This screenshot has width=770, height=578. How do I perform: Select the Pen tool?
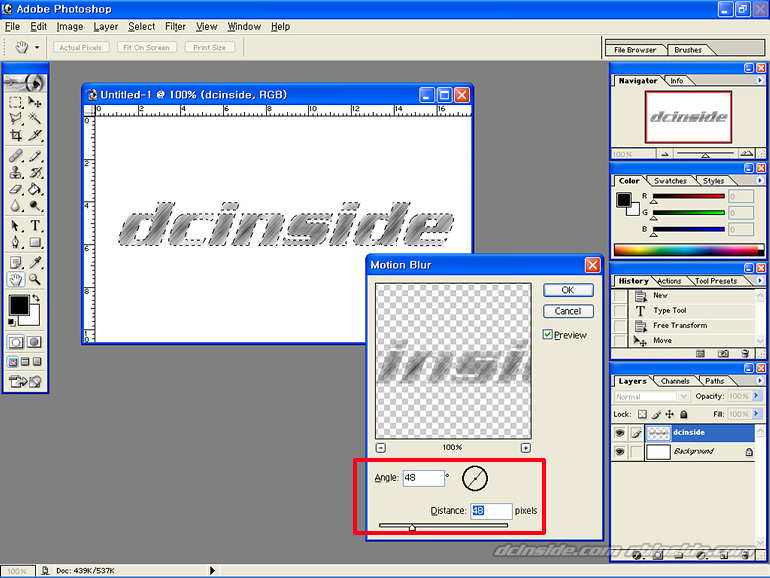16,242
